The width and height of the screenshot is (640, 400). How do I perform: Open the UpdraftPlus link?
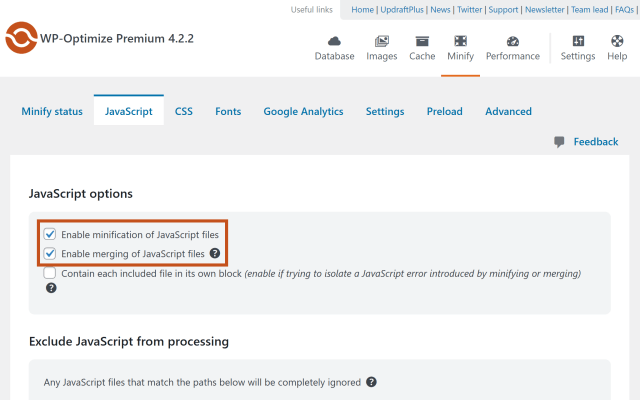click(402, 10)
